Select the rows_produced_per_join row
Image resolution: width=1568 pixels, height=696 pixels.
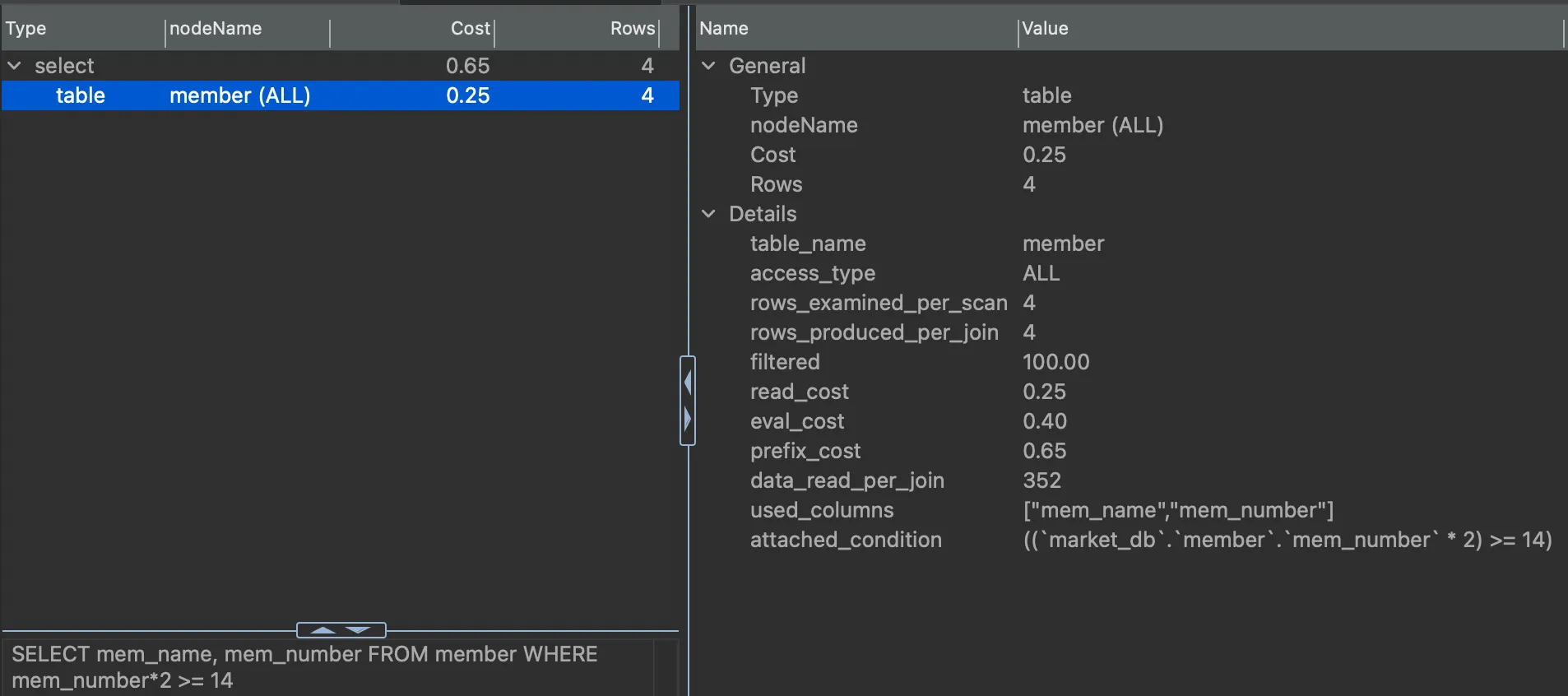1131,332
